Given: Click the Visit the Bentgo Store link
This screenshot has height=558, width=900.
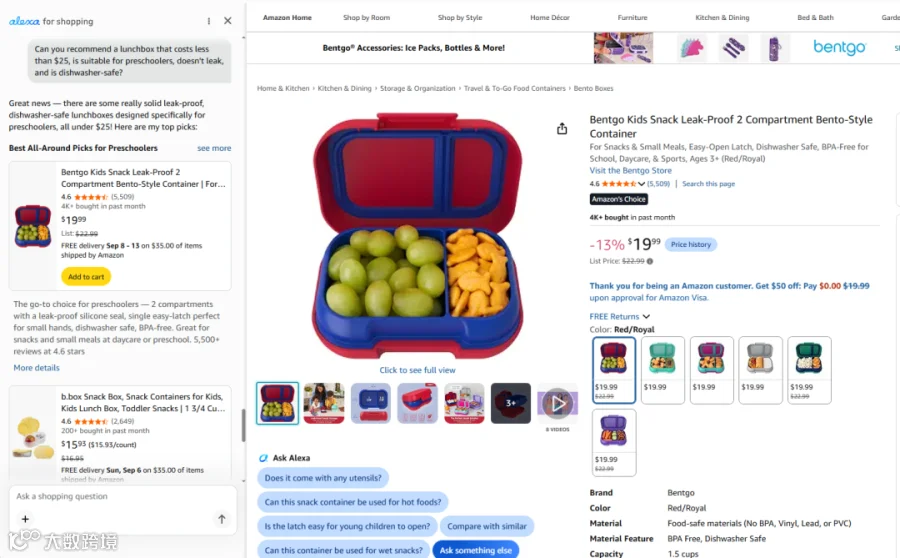Looking at the screenshot, I should pyautogui.click(x=630, y=170).
